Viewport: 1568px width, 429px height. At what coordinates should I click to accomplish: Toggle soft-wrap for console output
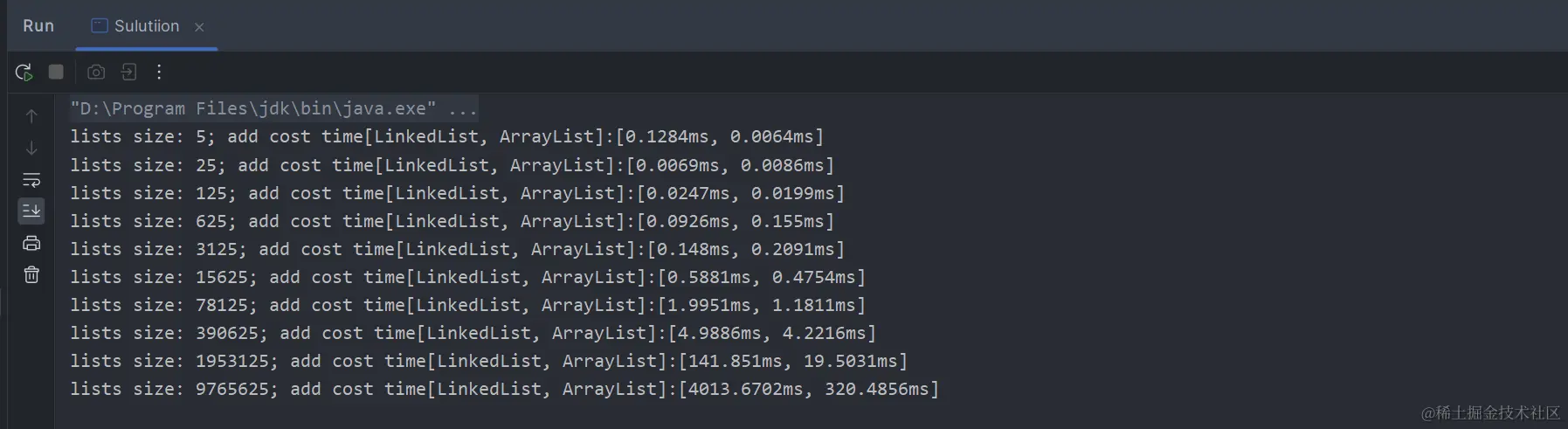coord(31,180)
